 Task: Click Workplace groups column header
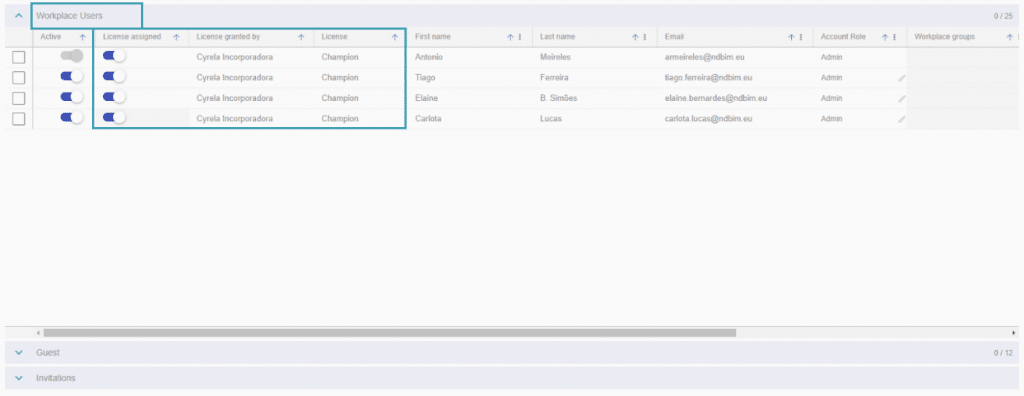[x=944, y=37]
